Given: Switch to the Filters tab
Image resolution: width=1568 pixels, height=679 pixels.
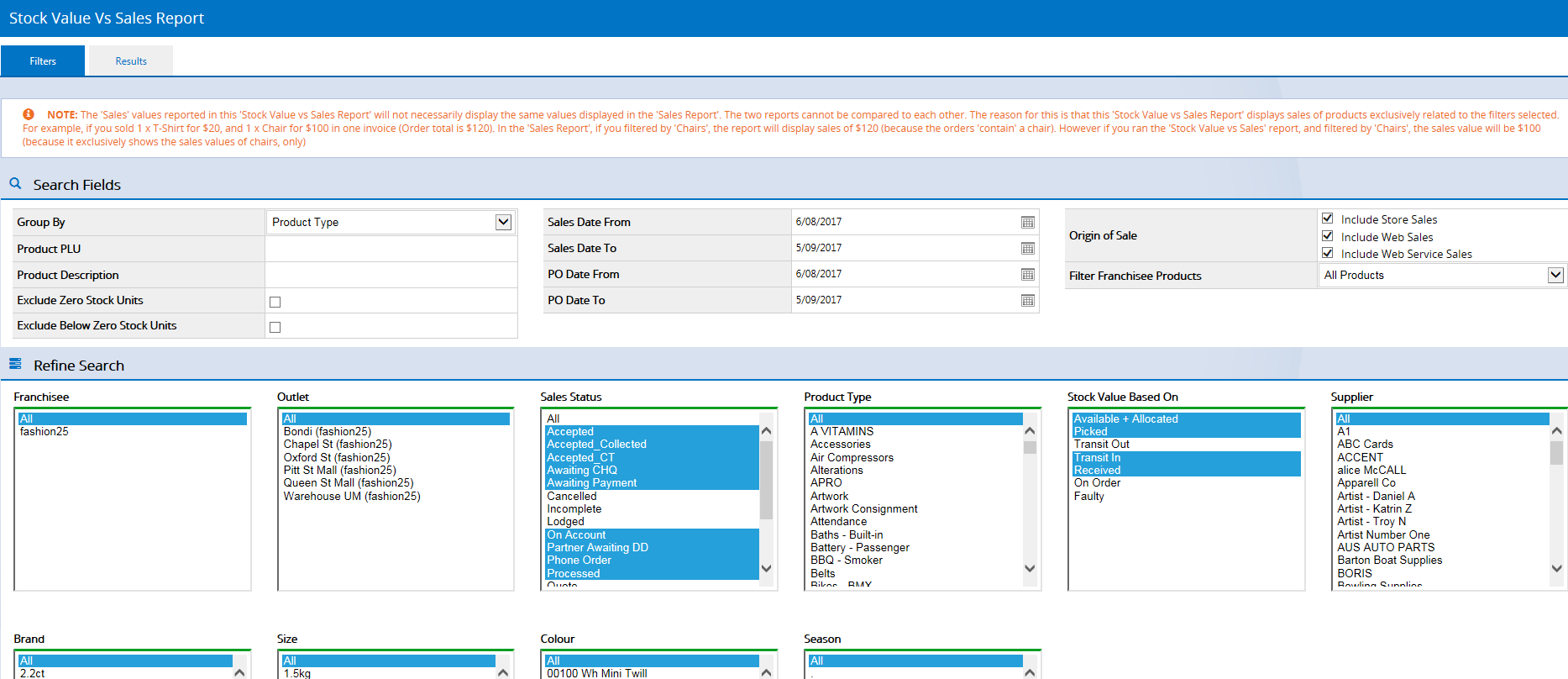Looking at the screenshot, I should coord(43,61).
